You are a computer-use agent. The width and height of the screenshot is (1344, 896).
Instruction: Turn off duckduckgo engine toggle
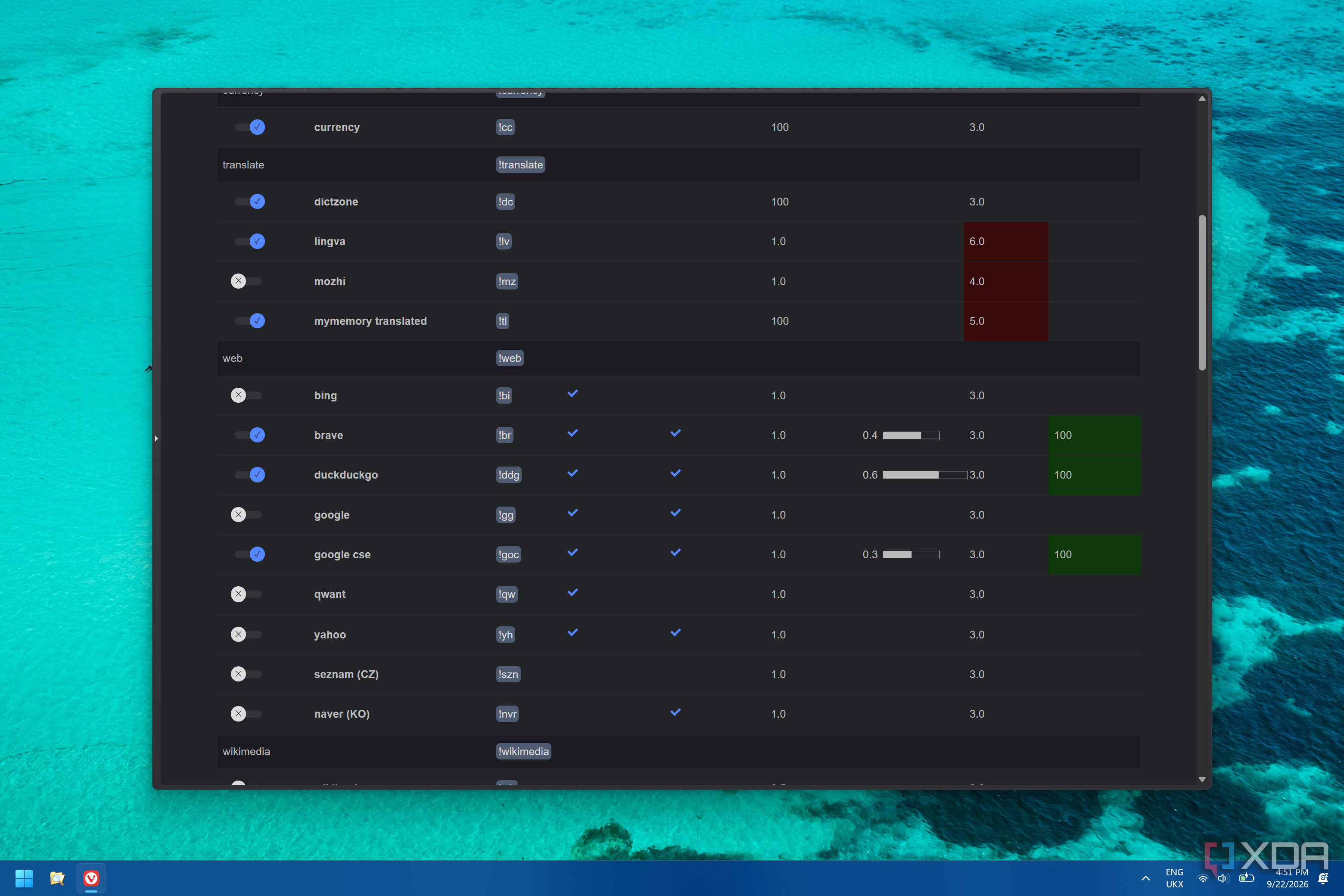(250, 474)
